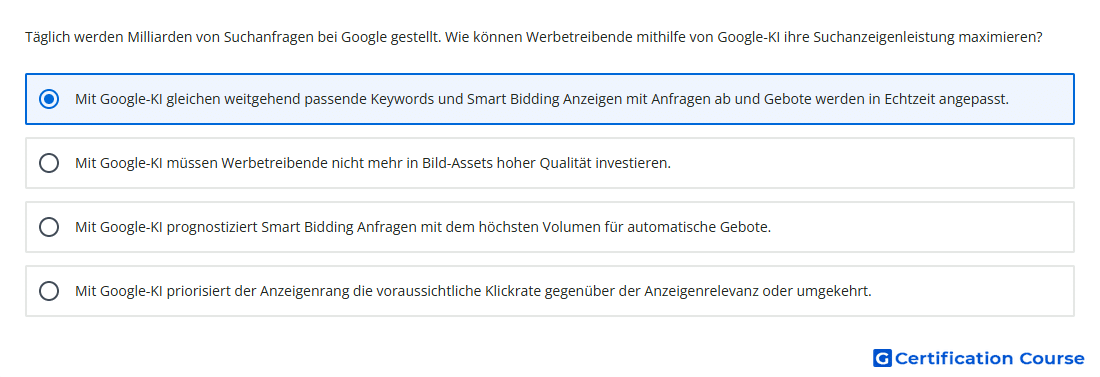The image size is (1100, 377).
Task: Click the word 'Course' in the logo
Action: point(1052,358)
